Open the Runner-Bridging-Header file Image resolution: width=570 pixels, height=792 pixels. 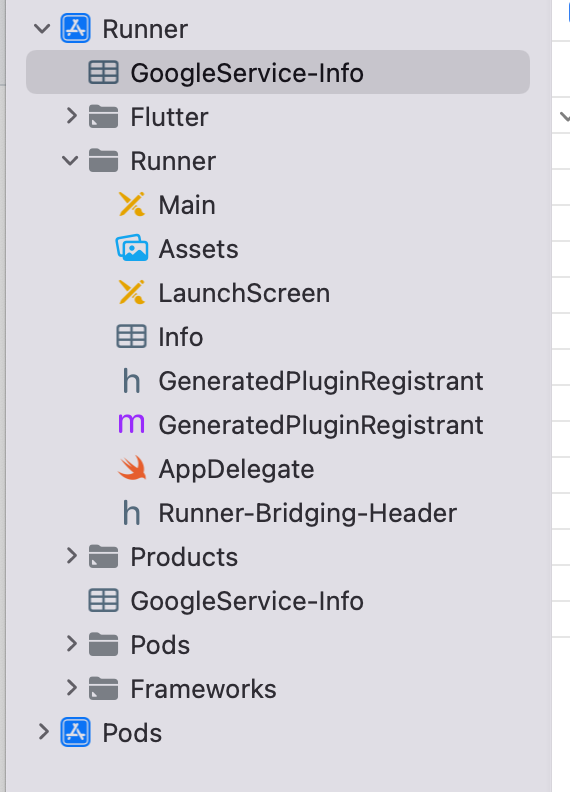[x=308, y=514]
